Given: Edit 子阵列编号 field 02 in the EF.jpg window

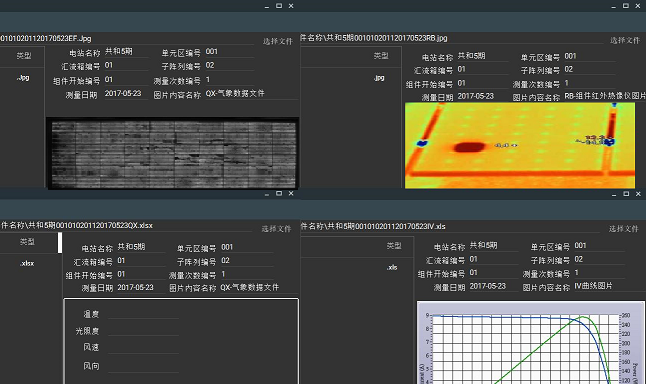Looking at the screenshot, I should pyautogui.click(x=229, y=66).
